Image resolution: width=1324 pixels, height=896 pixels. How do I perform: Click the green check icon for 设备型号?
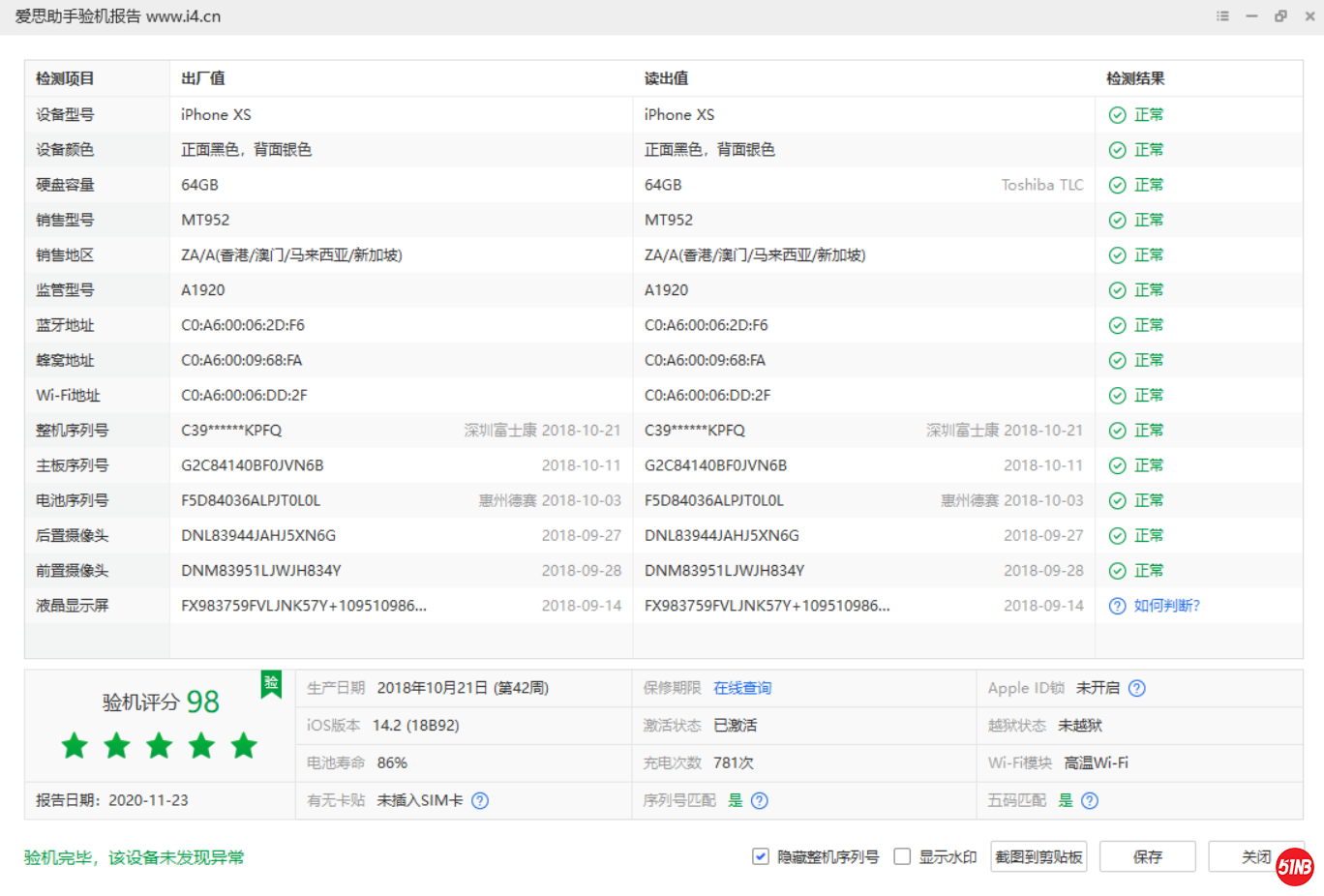click(1117, 115)
